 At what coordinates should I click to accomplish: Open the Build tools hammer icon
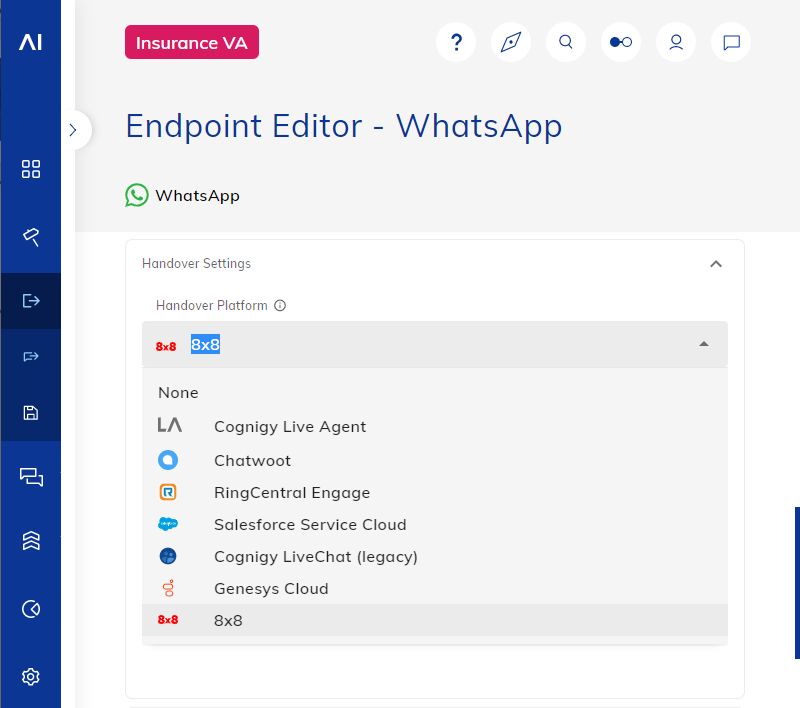[31, 237]
